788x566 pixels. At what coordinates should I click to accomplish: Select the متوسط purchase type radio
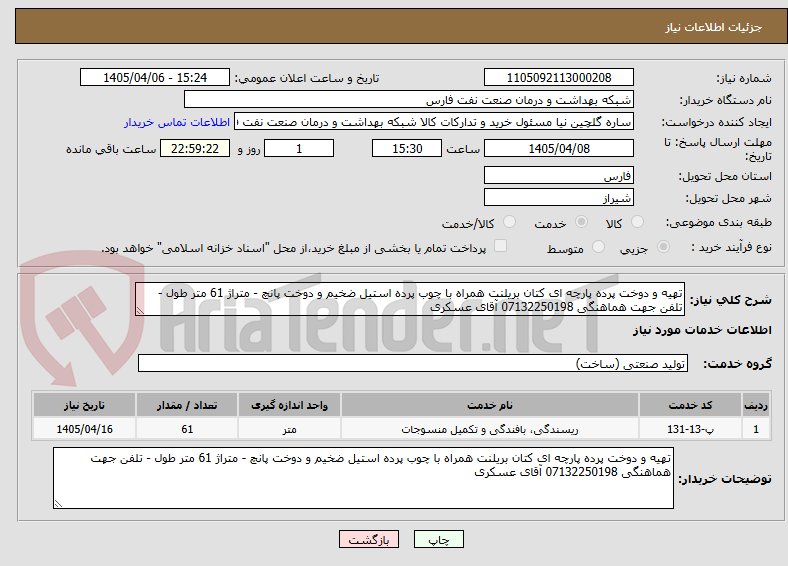coord(598,246)
